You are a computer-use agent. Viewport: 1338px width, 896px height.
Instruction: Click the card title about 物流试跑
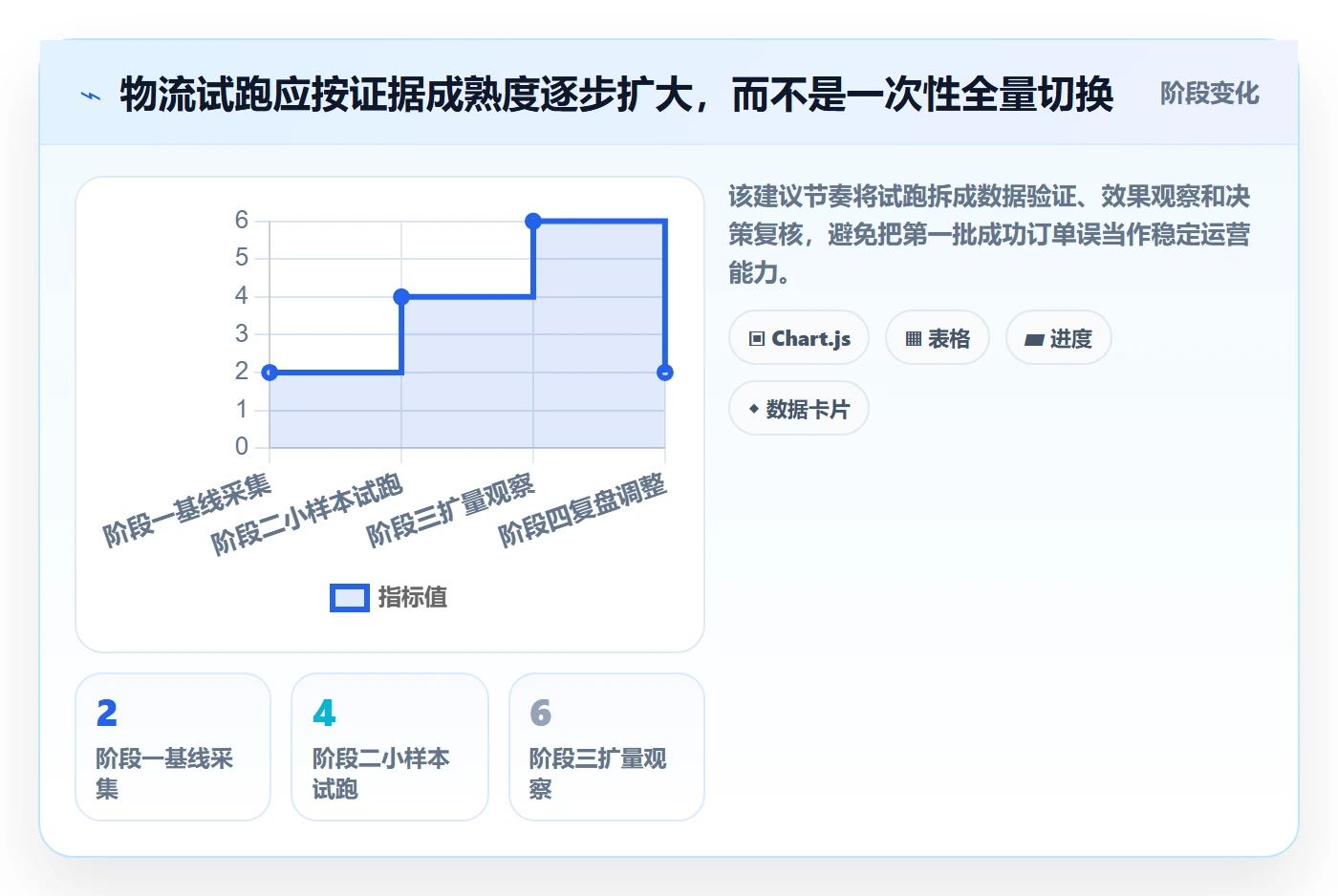[616, 95]
